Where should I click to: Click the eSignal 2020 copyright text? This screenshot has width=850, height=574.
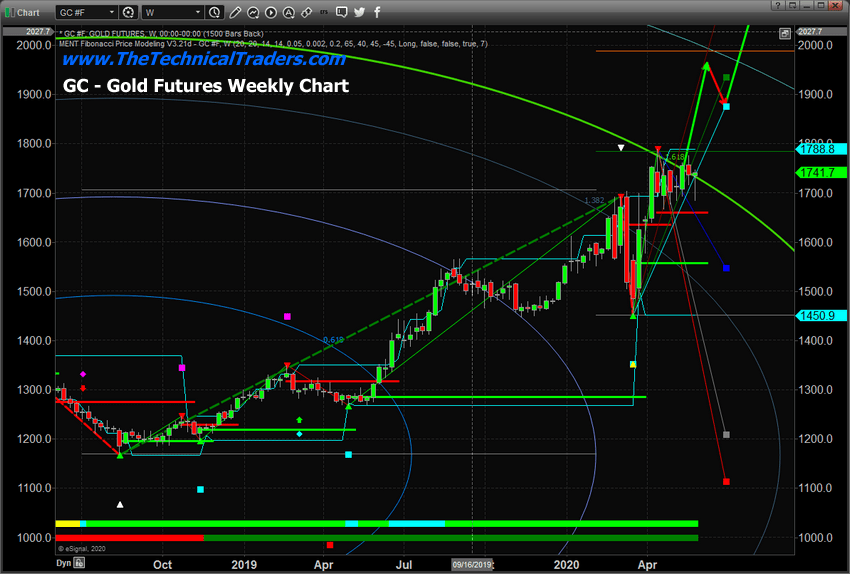coord(82,549)
